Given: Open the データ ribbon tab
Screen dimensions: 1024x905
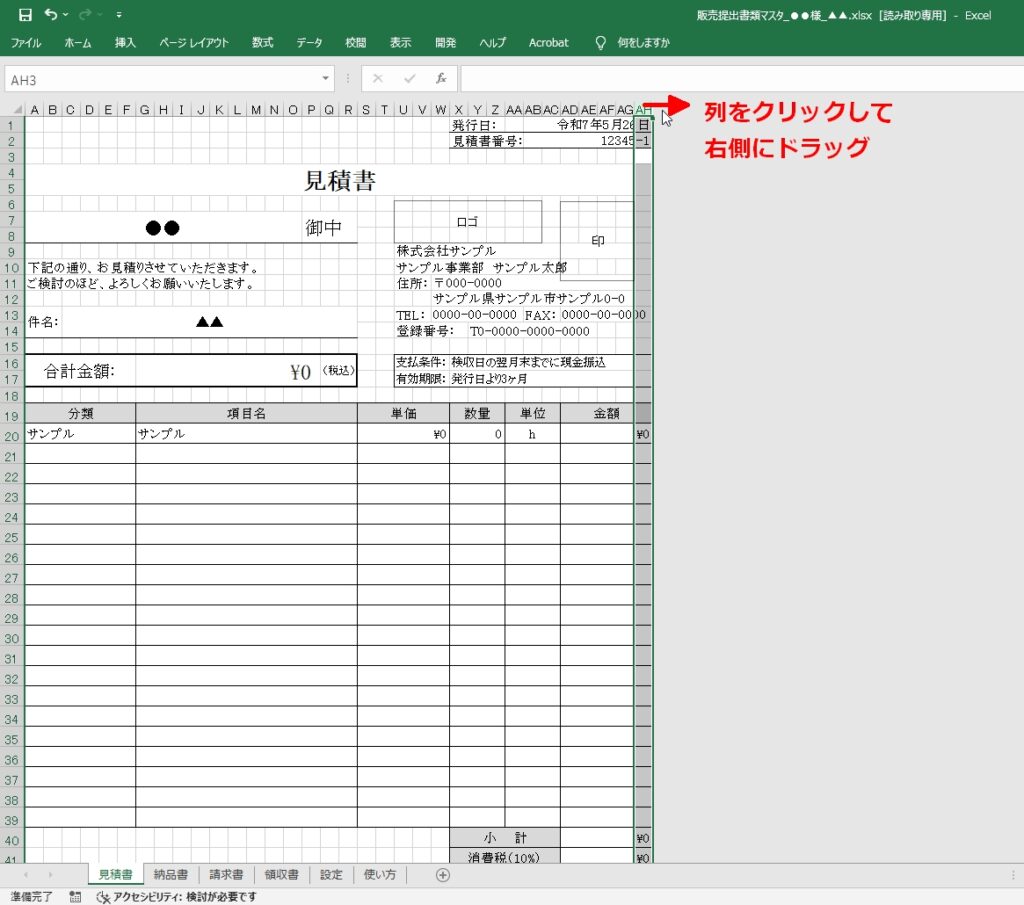Looking at the screenshot, I should coord(309,42).
